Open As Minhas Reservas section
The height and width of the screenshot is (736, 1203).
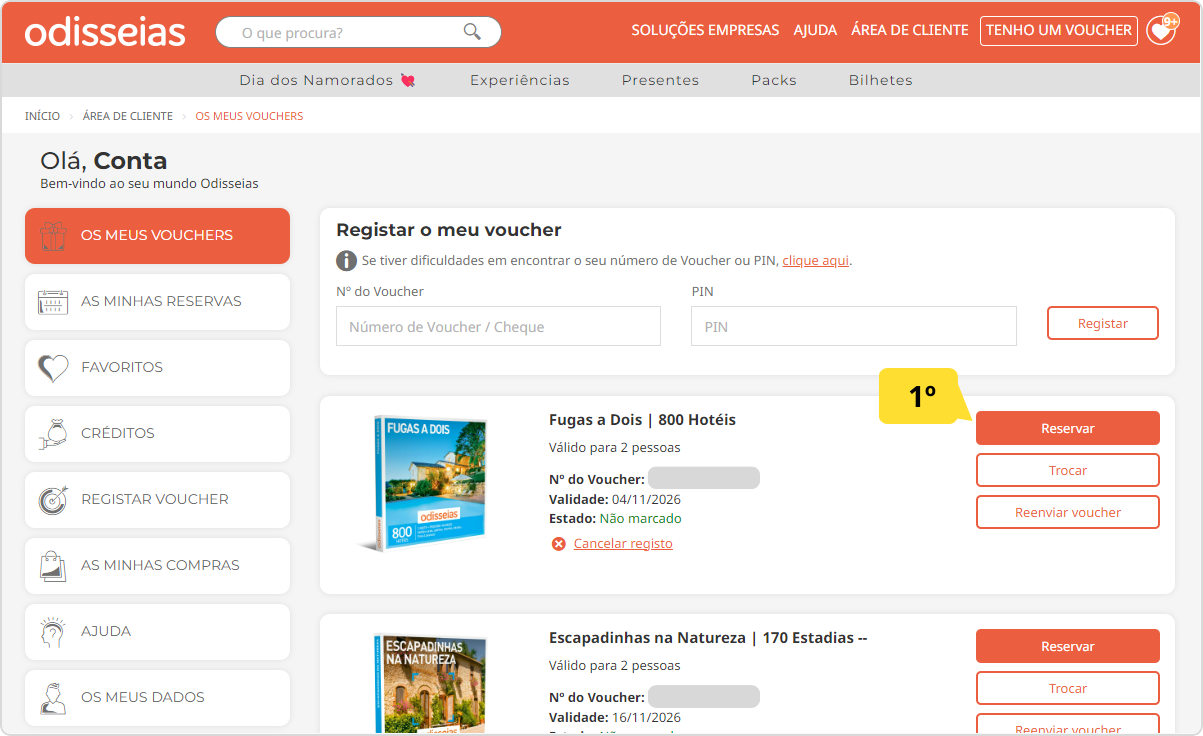[157, 302]
